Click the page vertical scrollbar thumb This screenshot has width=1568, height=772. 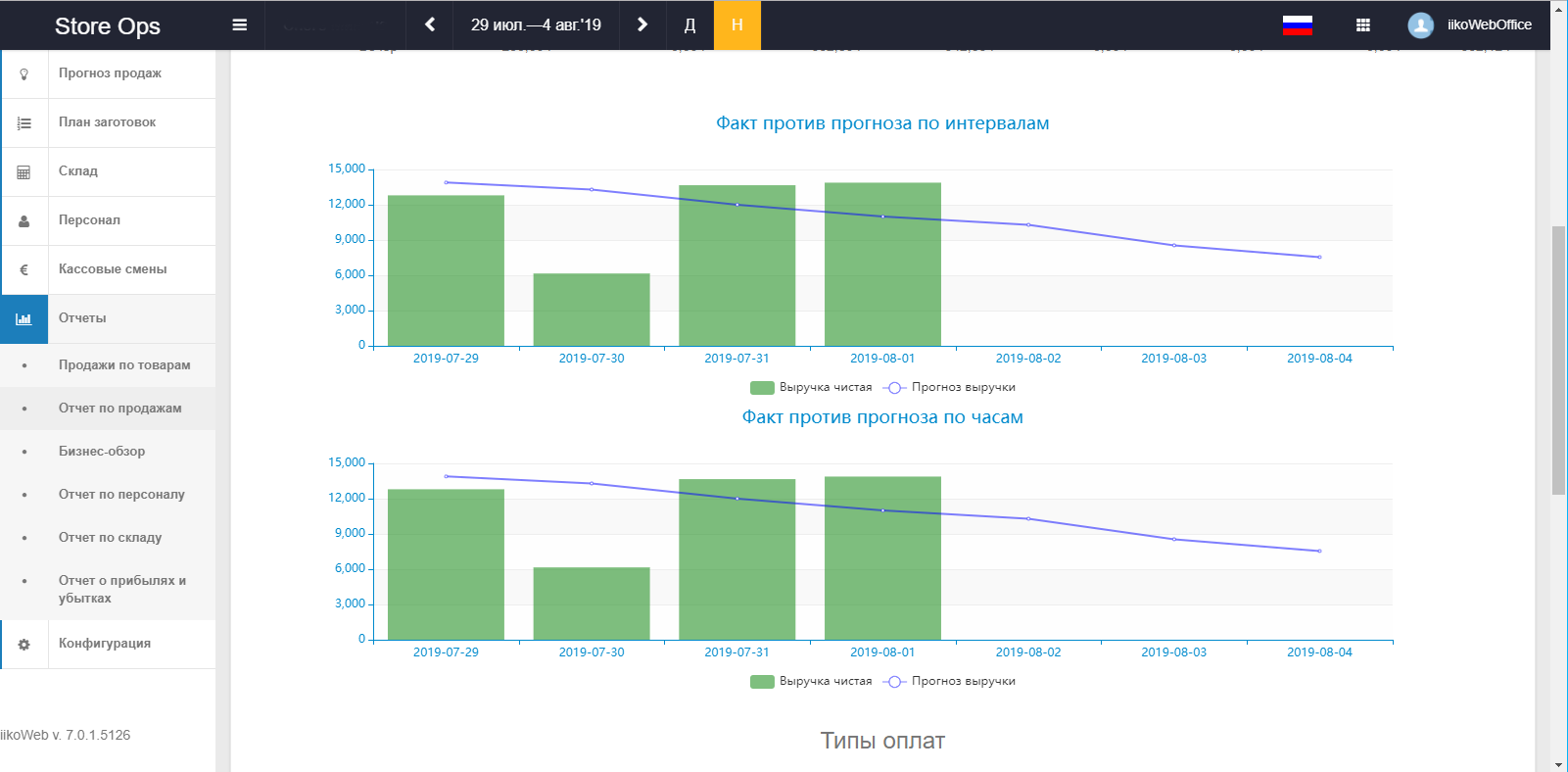click(x=1558, y=361)
